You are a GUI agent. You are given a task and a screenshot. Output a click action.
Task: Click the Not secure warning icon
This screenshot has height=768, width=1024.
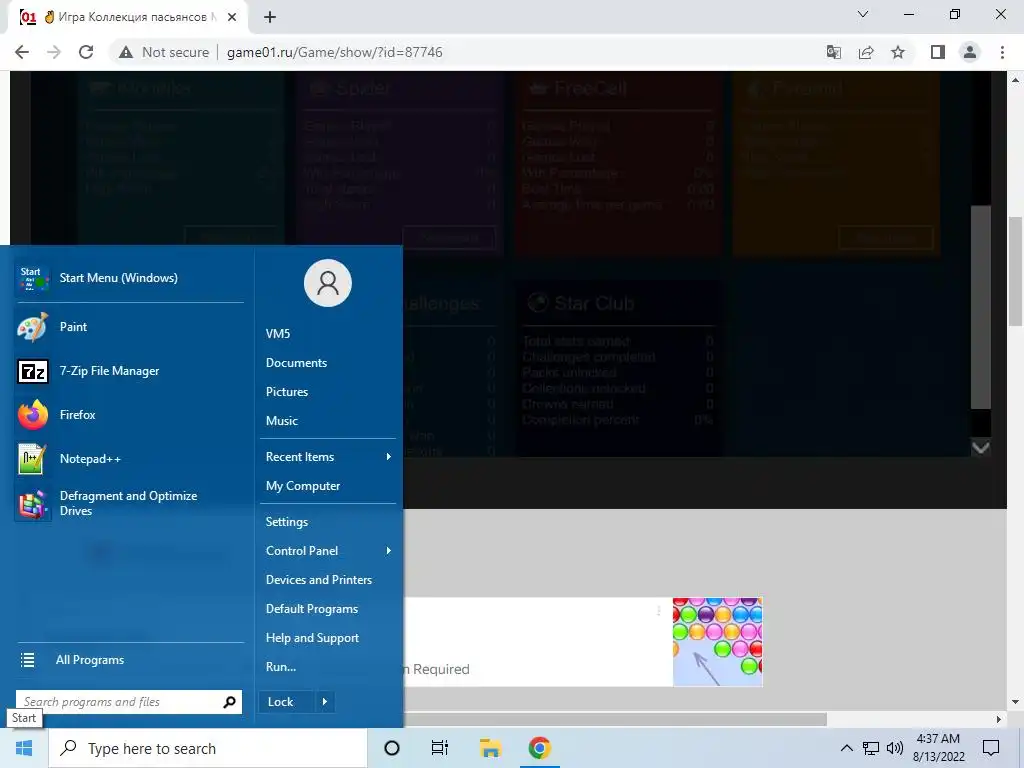pyautogui.click(x=126, y=52)
